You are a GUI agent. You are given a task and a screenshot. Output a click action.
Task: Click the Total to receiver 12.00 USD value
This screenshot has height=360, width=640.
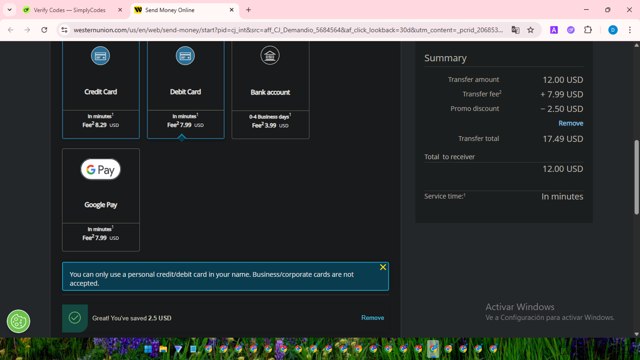click(x=563, y=169)
